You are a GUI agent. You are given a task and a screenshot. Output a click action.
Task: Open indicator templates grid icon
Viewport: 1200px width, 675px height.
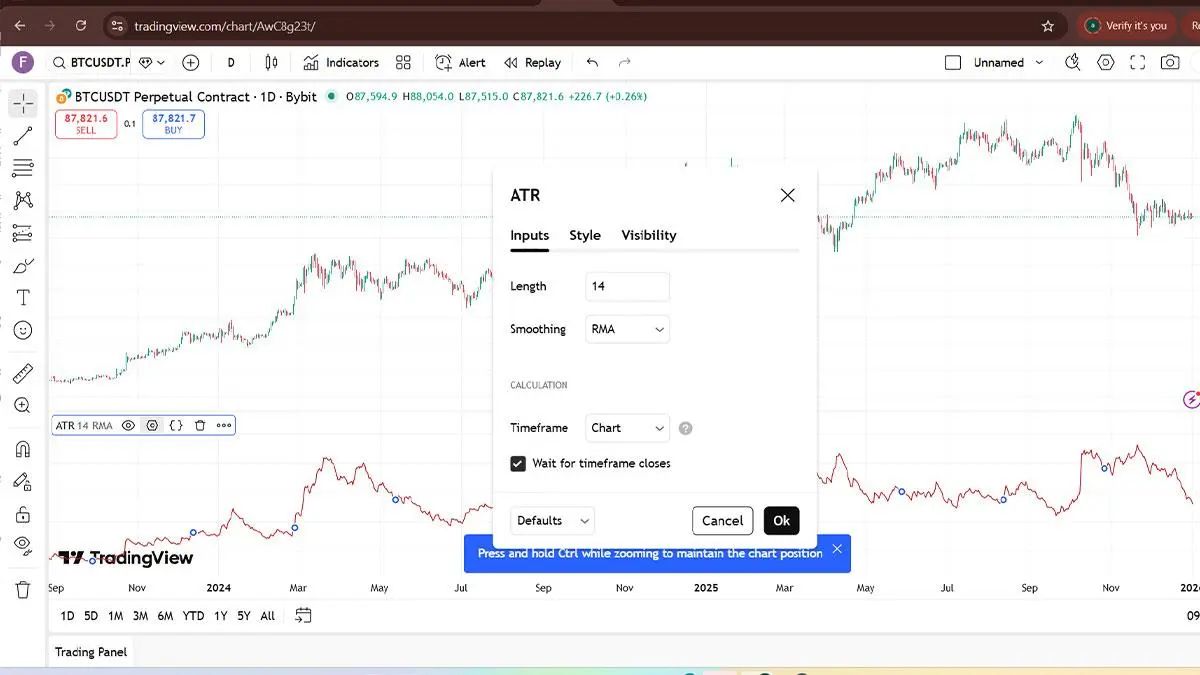[x=403, y=62]
